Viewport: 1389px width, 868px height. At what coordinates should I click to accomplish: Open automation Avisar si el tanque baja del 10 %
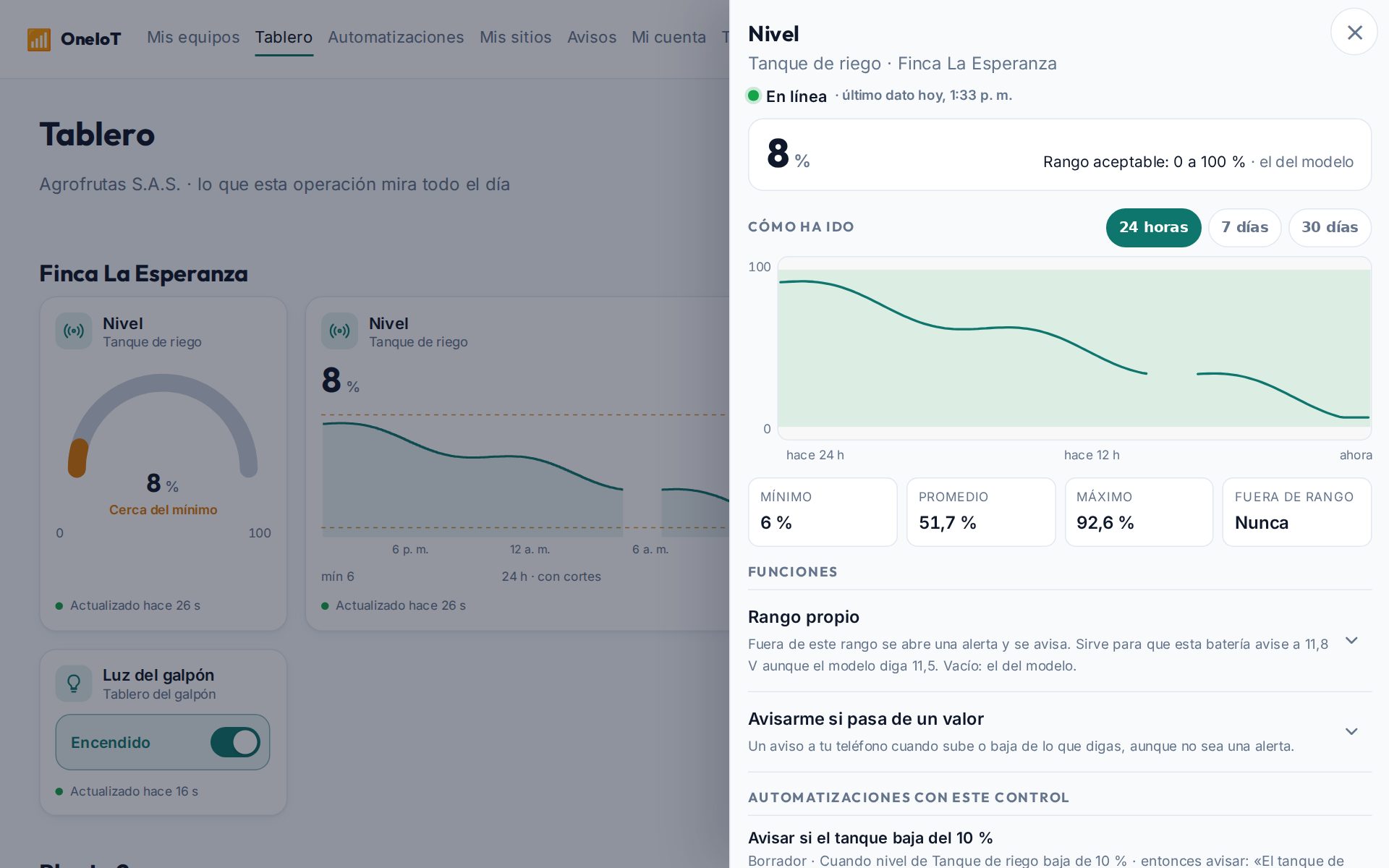tap(1059, 846)
